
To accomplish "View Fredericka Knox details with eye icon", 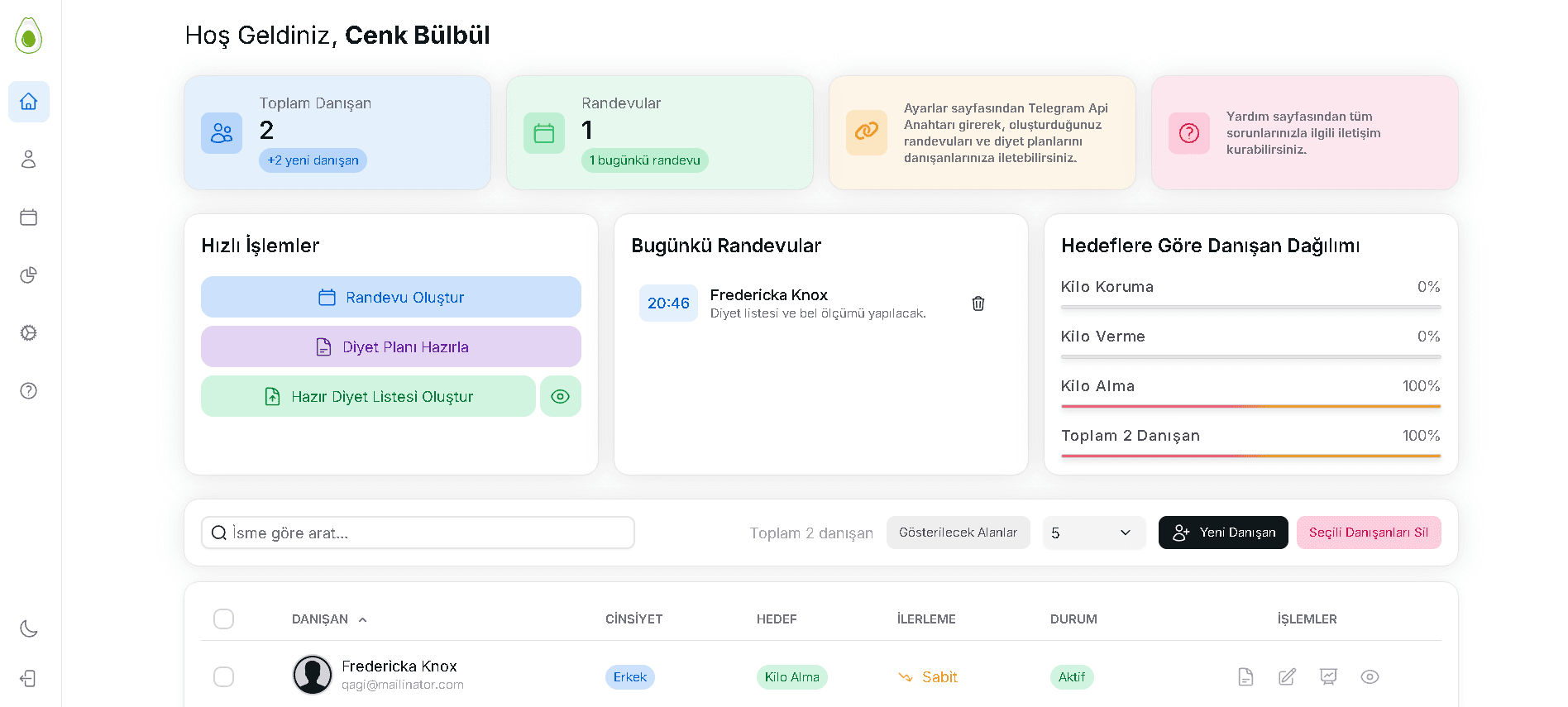I will pyautogui.click(x=1370, y=676).
